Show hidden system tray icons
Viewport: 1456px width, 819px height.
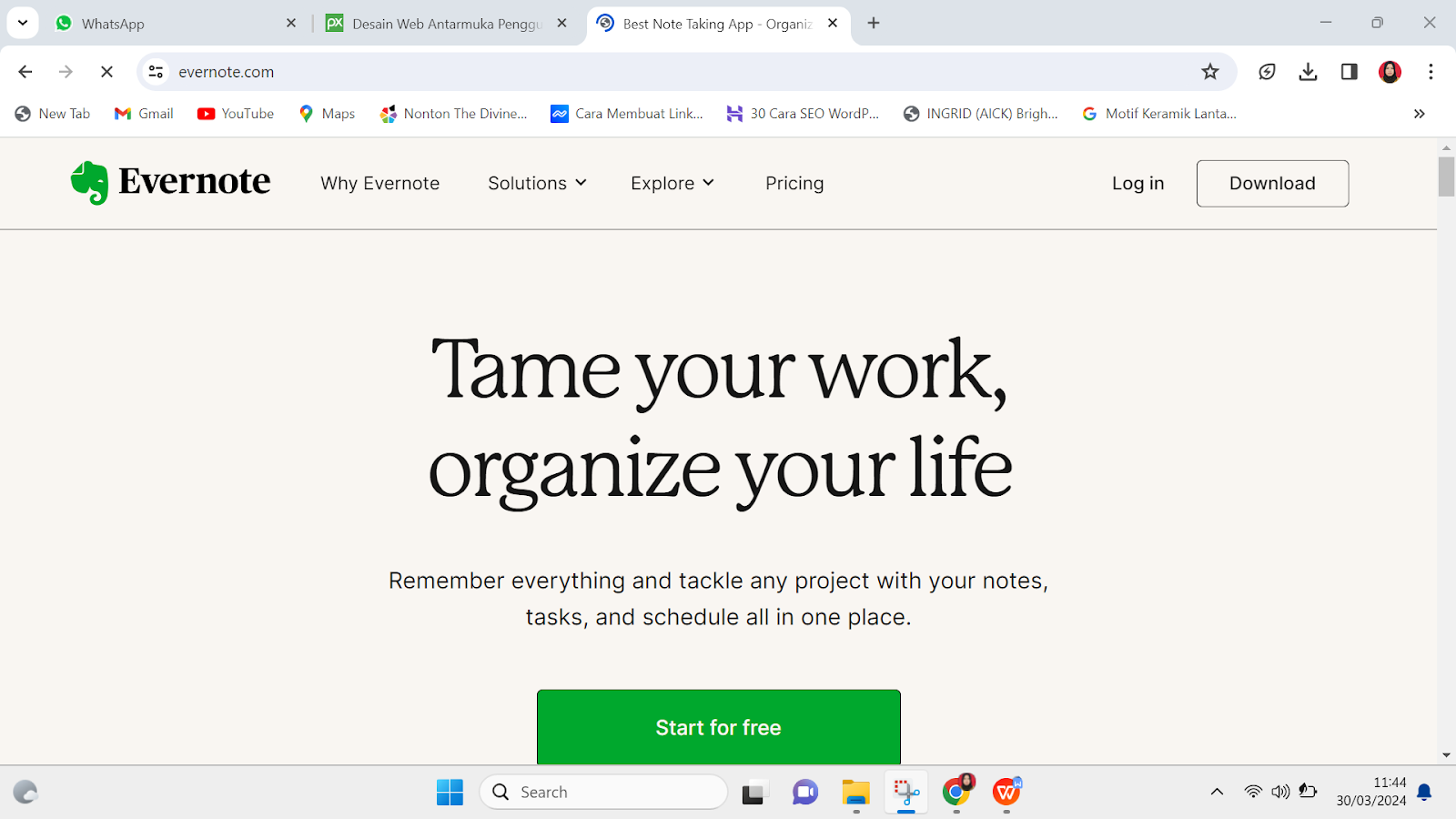[1217, 792]
